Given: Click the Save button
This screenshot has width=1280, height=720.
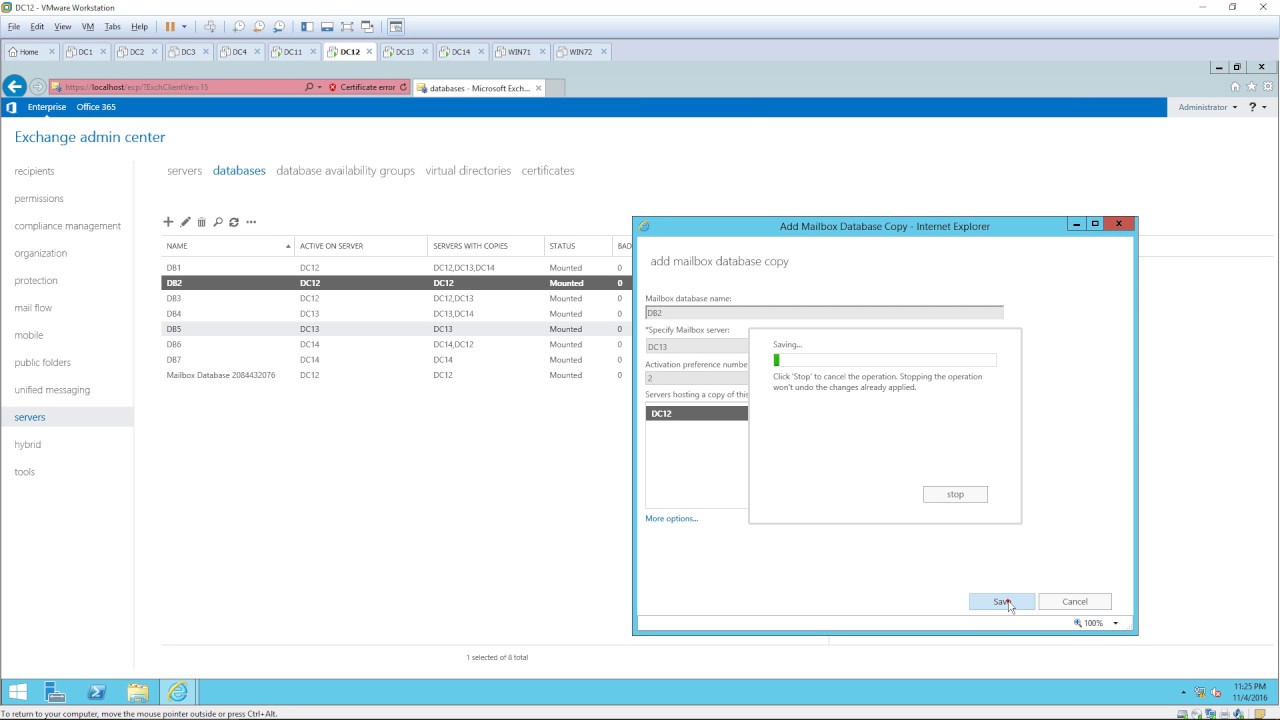Looking at the screenshot, I should pyautogui.click(x=1002, y=601).
